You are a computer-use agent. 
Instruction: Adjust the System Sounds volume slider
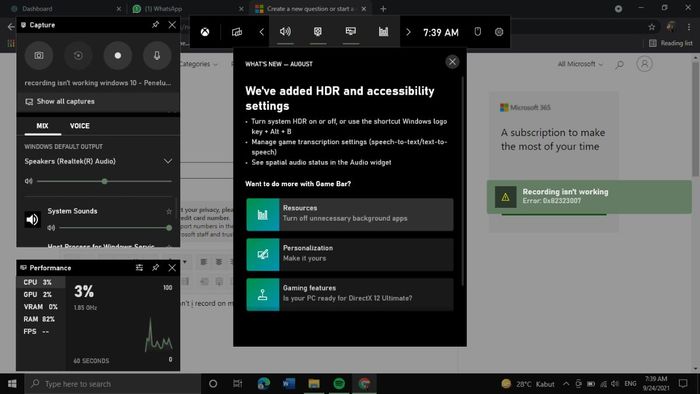click(x=115, y=228)
